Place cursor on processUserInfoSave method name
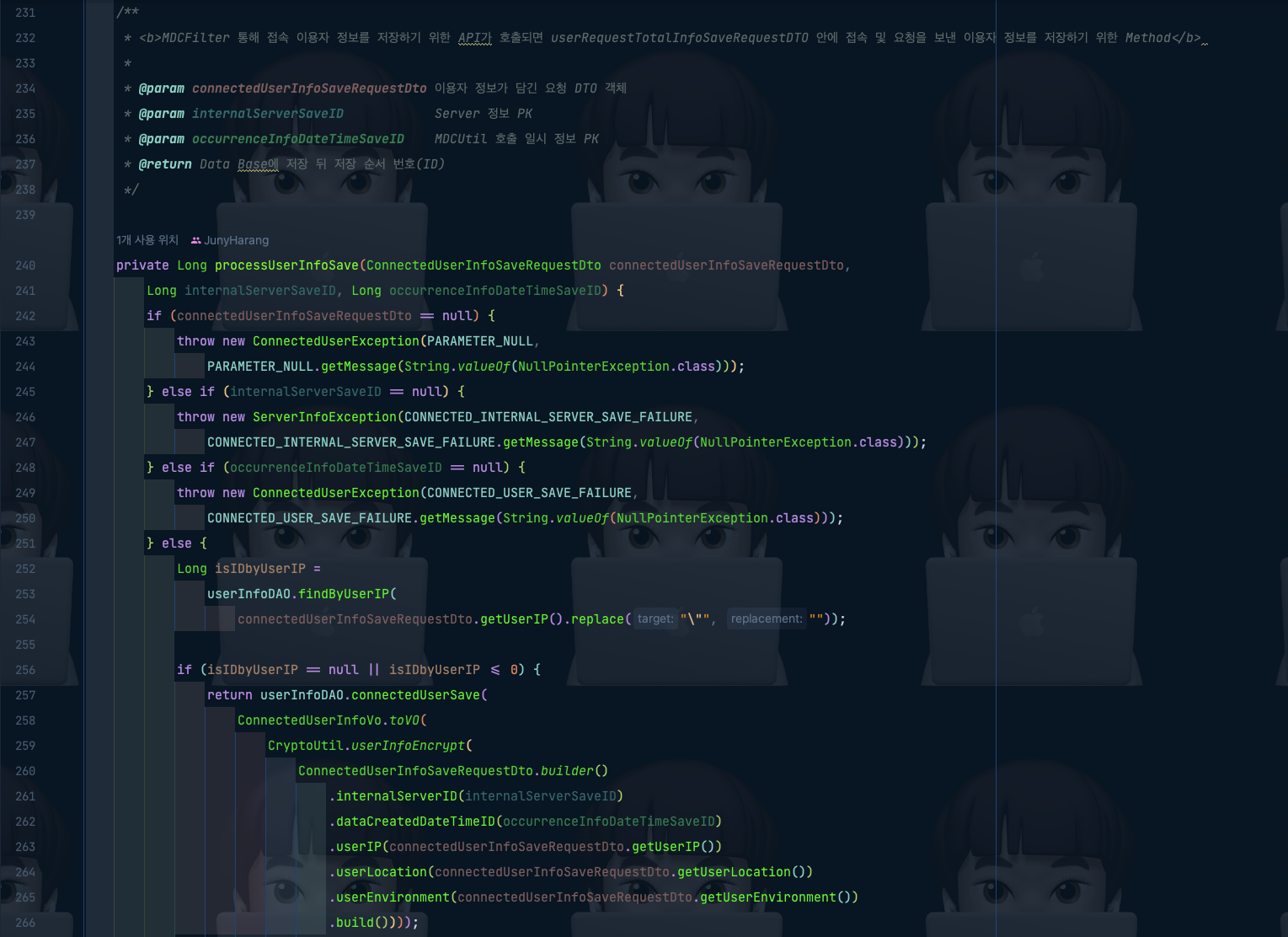 [x=286, y=265]
